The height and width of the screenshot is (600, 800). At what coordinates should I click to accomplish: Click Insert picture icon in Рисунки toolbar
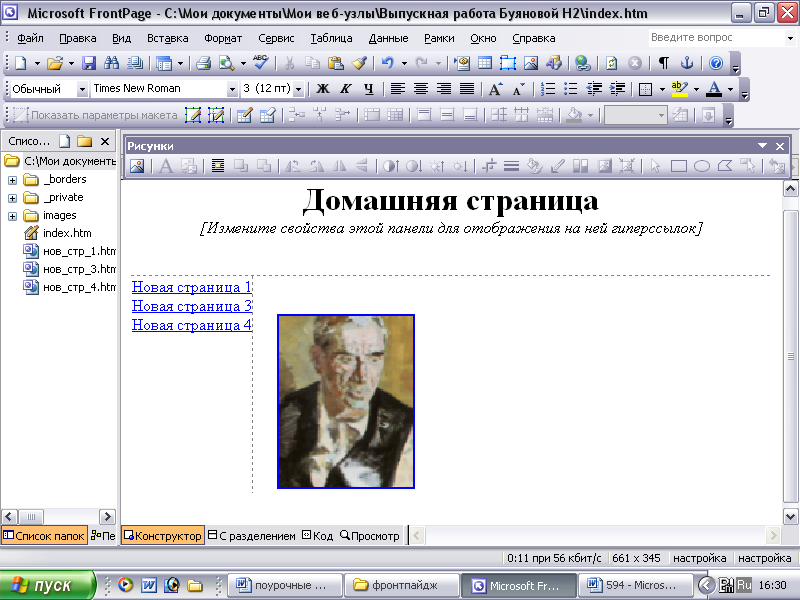point(137,166)
